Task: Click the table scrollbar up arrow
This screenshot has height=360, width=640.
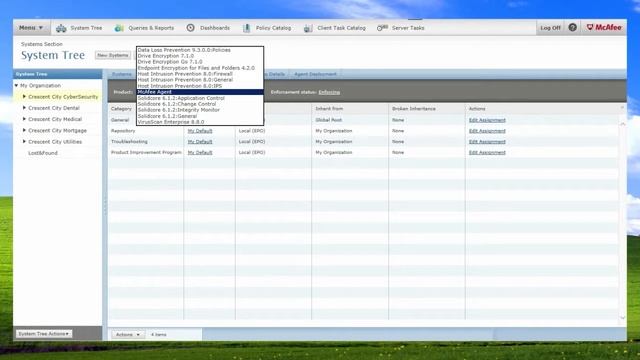Action: (622, 124)
